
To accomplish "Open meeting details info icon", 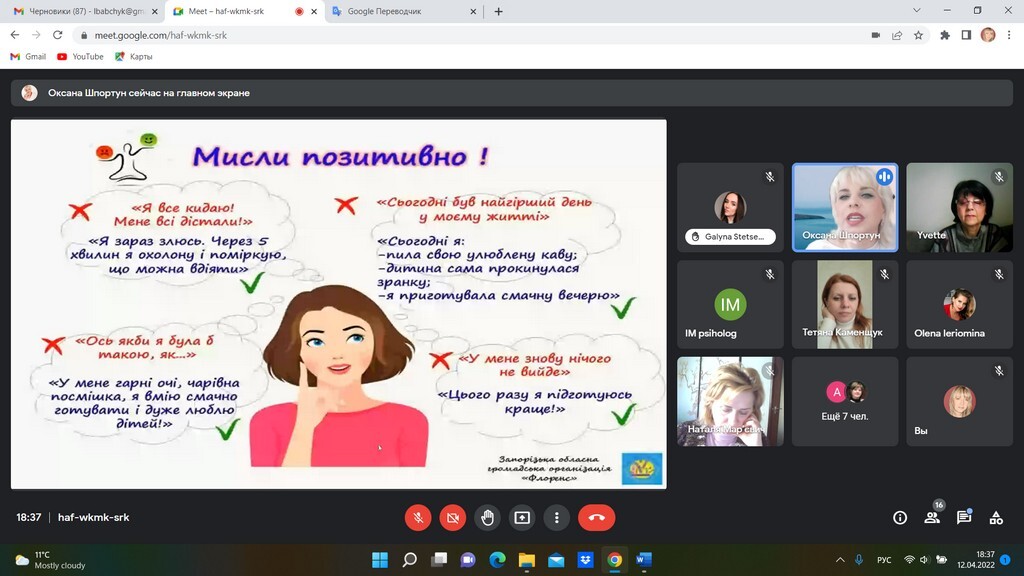I will (x=900, y=518).
